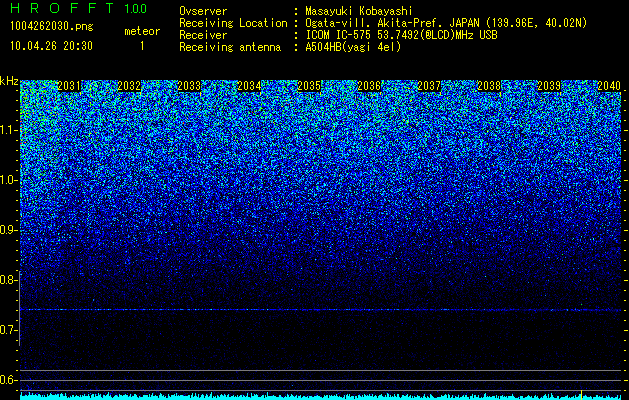Screen dimensions: 629x400
Task: Click the cyan signal strength strip
Action: (x=321, y=397)
